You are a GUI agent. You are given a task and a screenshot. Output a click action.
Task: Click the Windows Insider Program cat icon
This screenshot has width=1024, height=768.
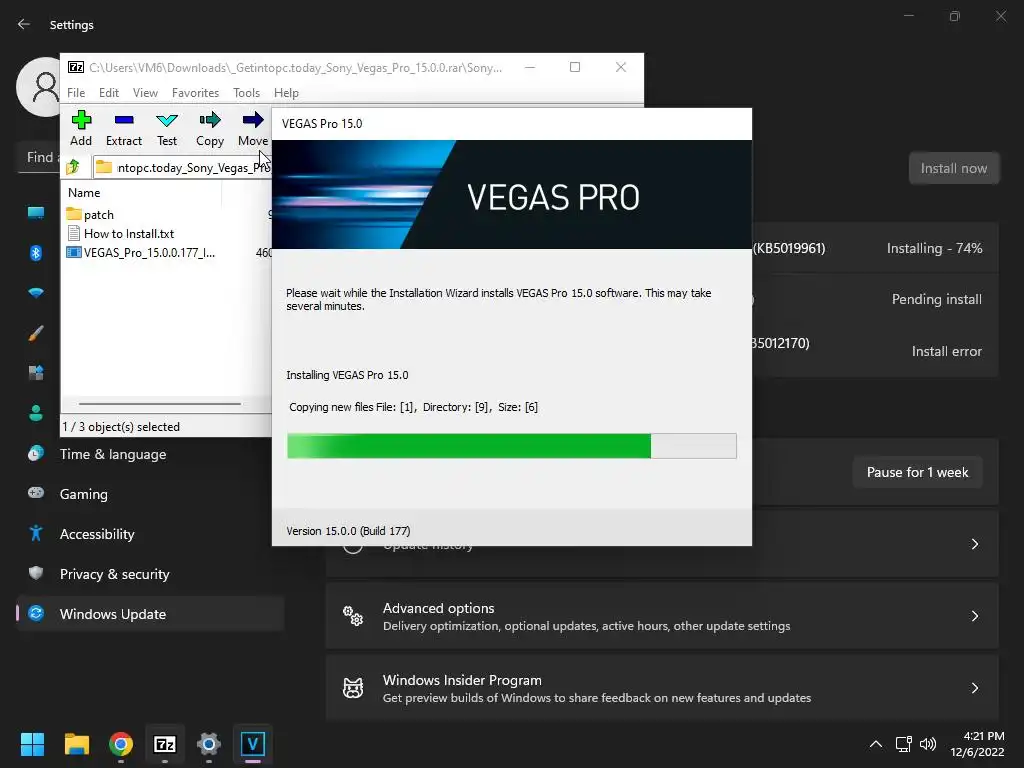(x=353, y=688)
